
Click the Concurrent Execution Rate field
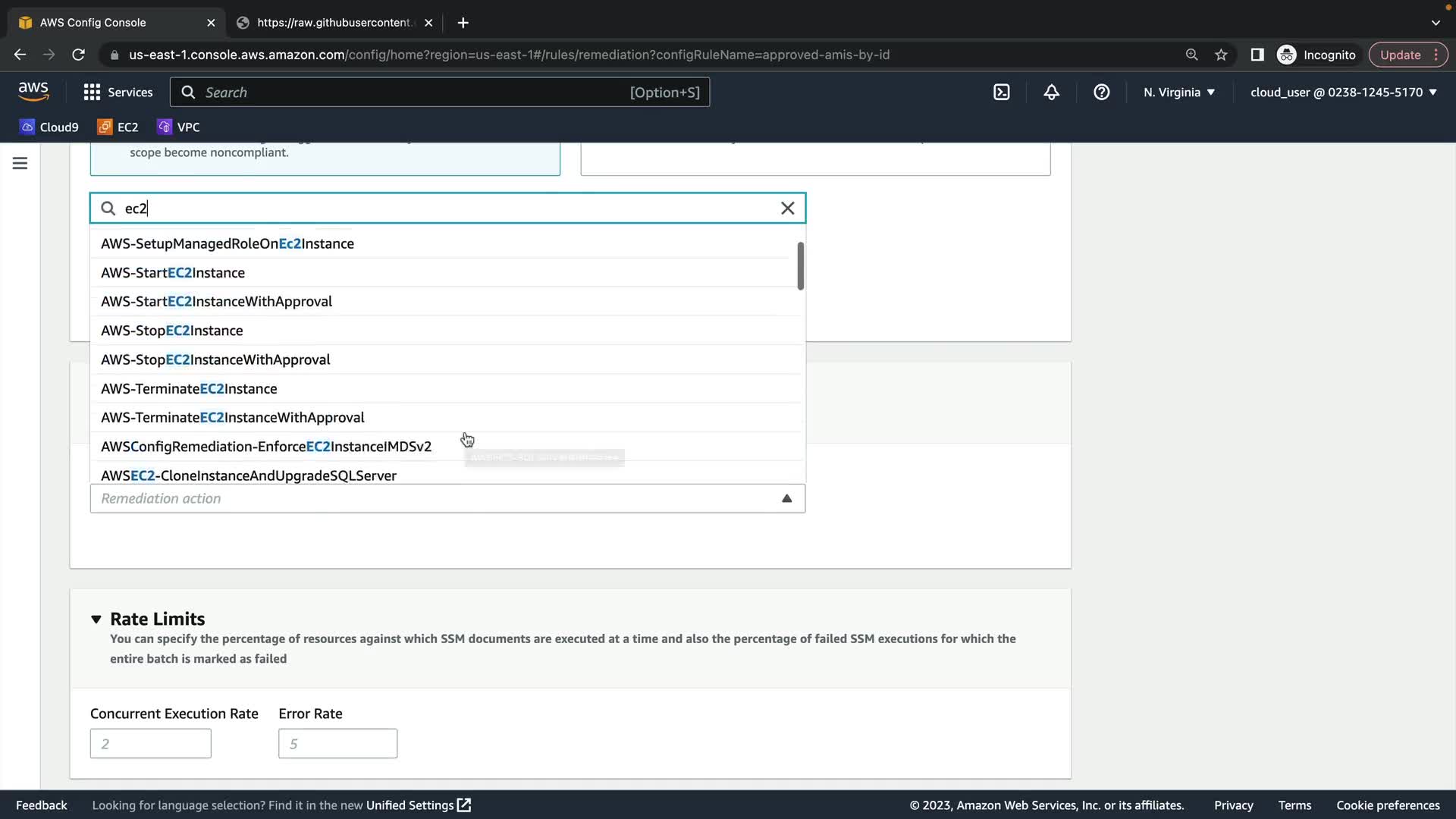[x=150, y=743]
